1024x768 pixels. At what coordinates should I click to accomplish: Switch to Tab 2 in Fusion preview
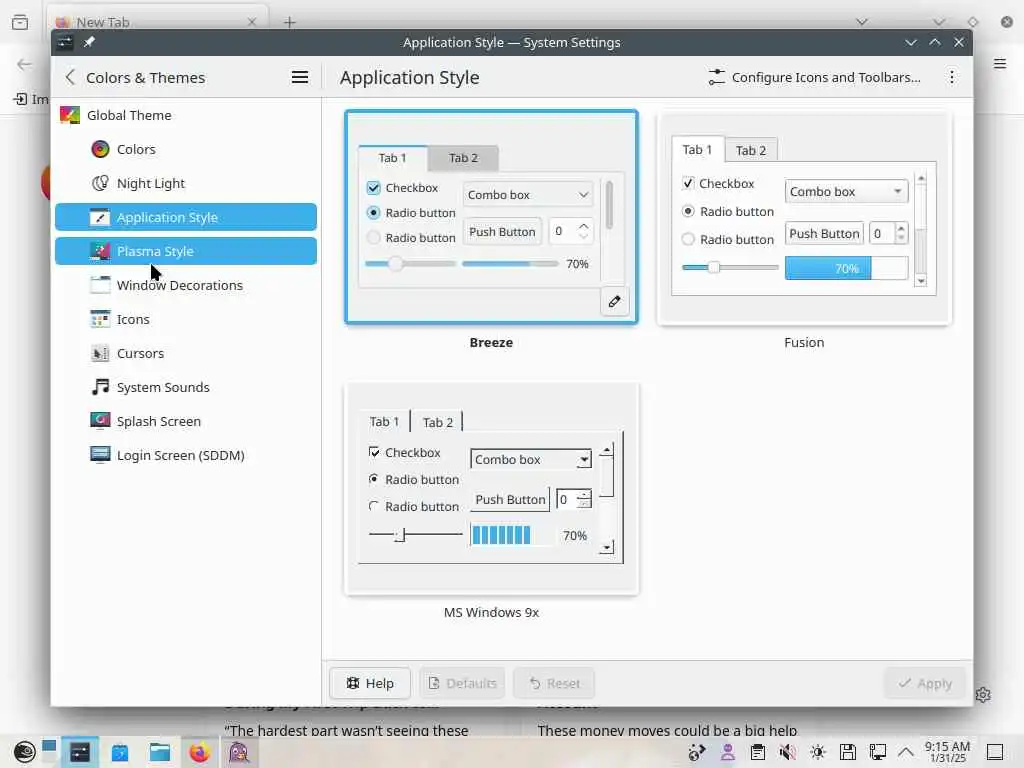click(751, 151)
